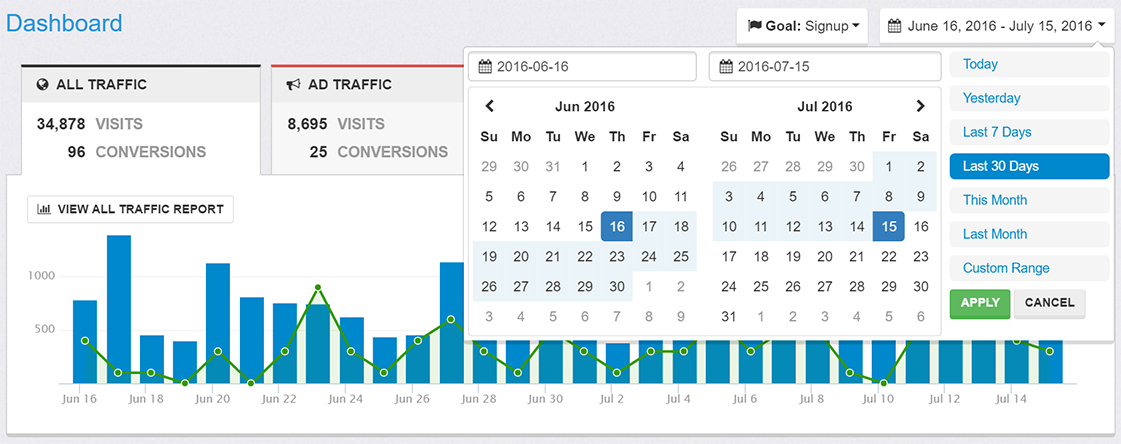1121x444 pixels.
Task: Click the bar chart icon in report button
Action: pyautogui.click(x=44, y=209)
